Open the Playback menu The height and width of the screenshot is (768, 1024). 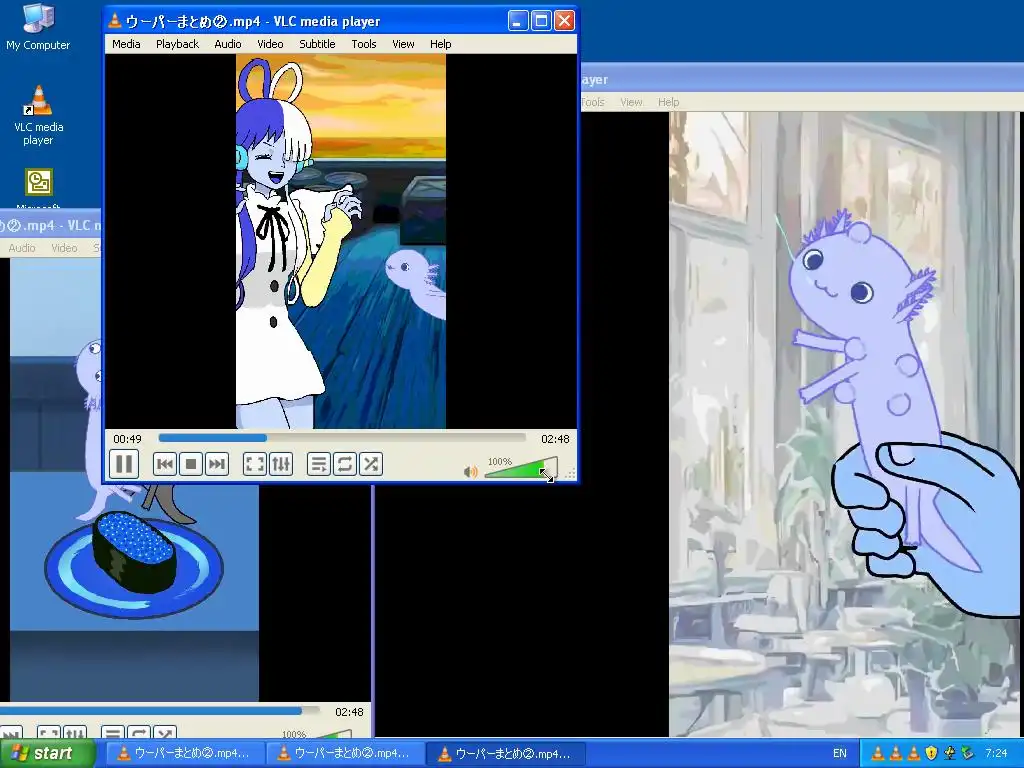[178, 44]
